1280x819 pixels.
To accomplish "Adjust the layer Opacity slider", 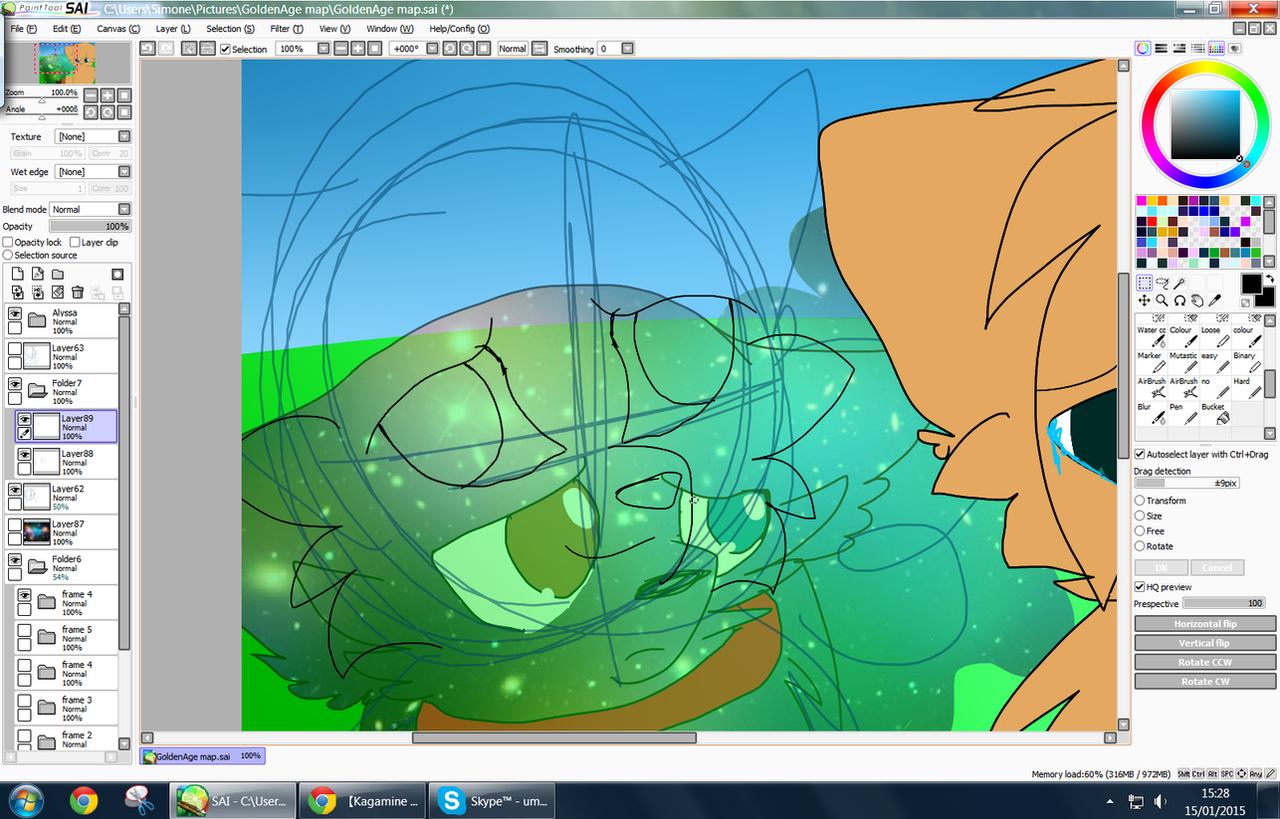I will click(x=90, y=227).
